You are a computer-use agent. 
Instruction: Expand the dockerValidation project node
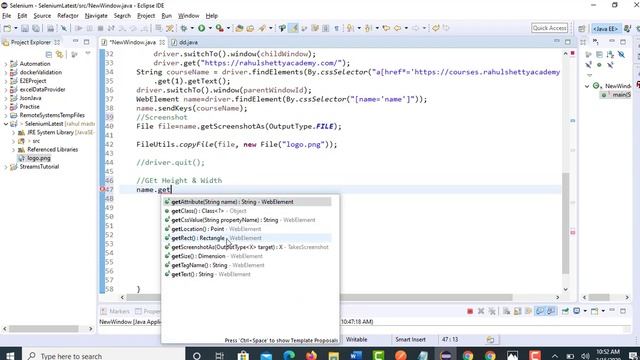pos(6,73)
